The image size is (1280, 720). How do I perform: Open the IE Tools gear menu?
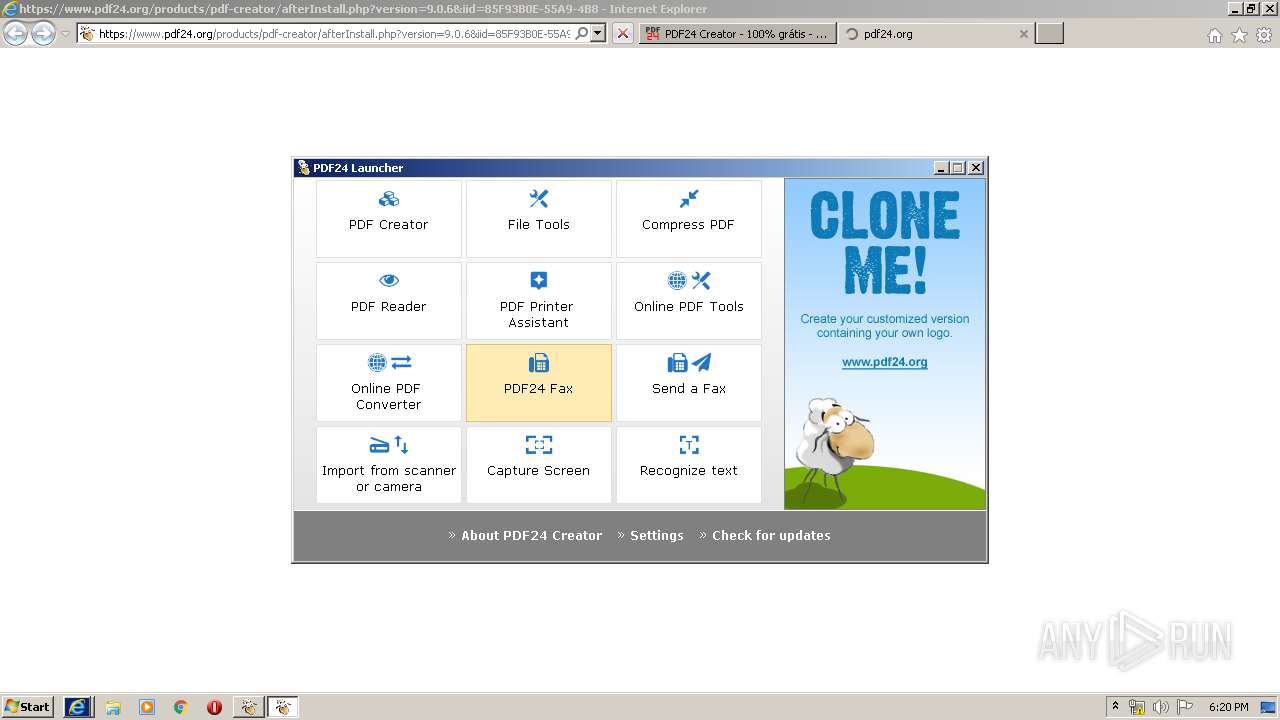(x=1264, y=35)
